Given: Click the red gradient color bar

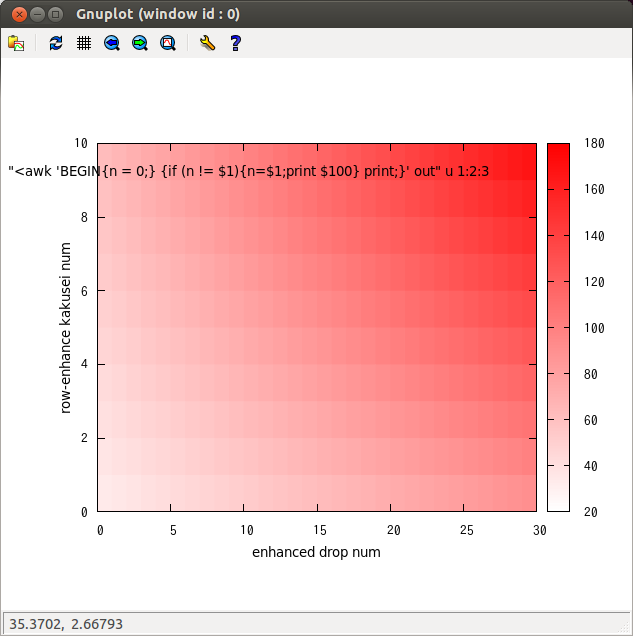Looking at the screenshot, I should point(558,327).
